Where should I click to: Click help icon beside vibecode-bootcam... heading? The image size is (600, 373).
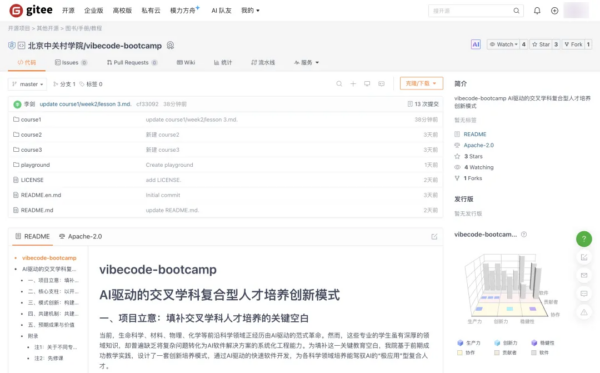click(x=524, y=235)
